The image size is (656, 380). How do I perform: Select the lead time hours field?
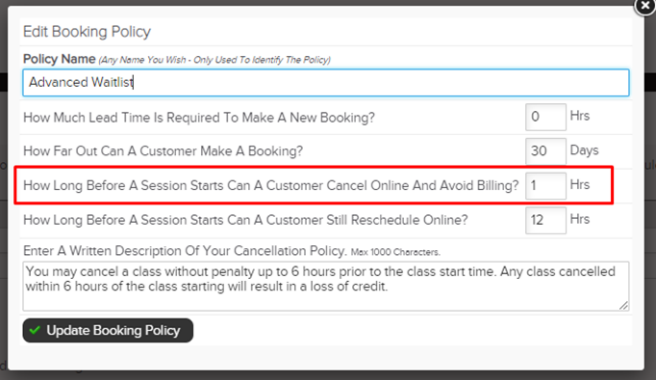[546, 117]
